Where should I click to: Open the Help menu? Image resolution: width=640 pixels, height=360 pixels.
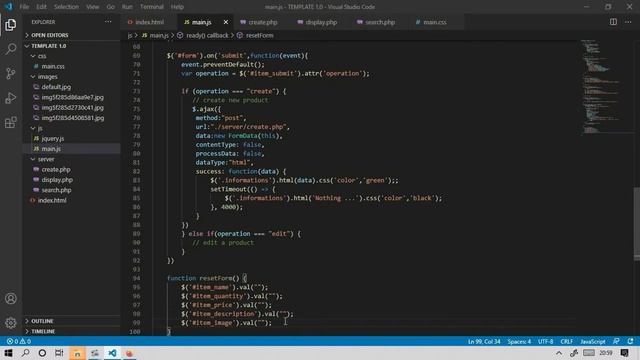(x=177, y=7)
